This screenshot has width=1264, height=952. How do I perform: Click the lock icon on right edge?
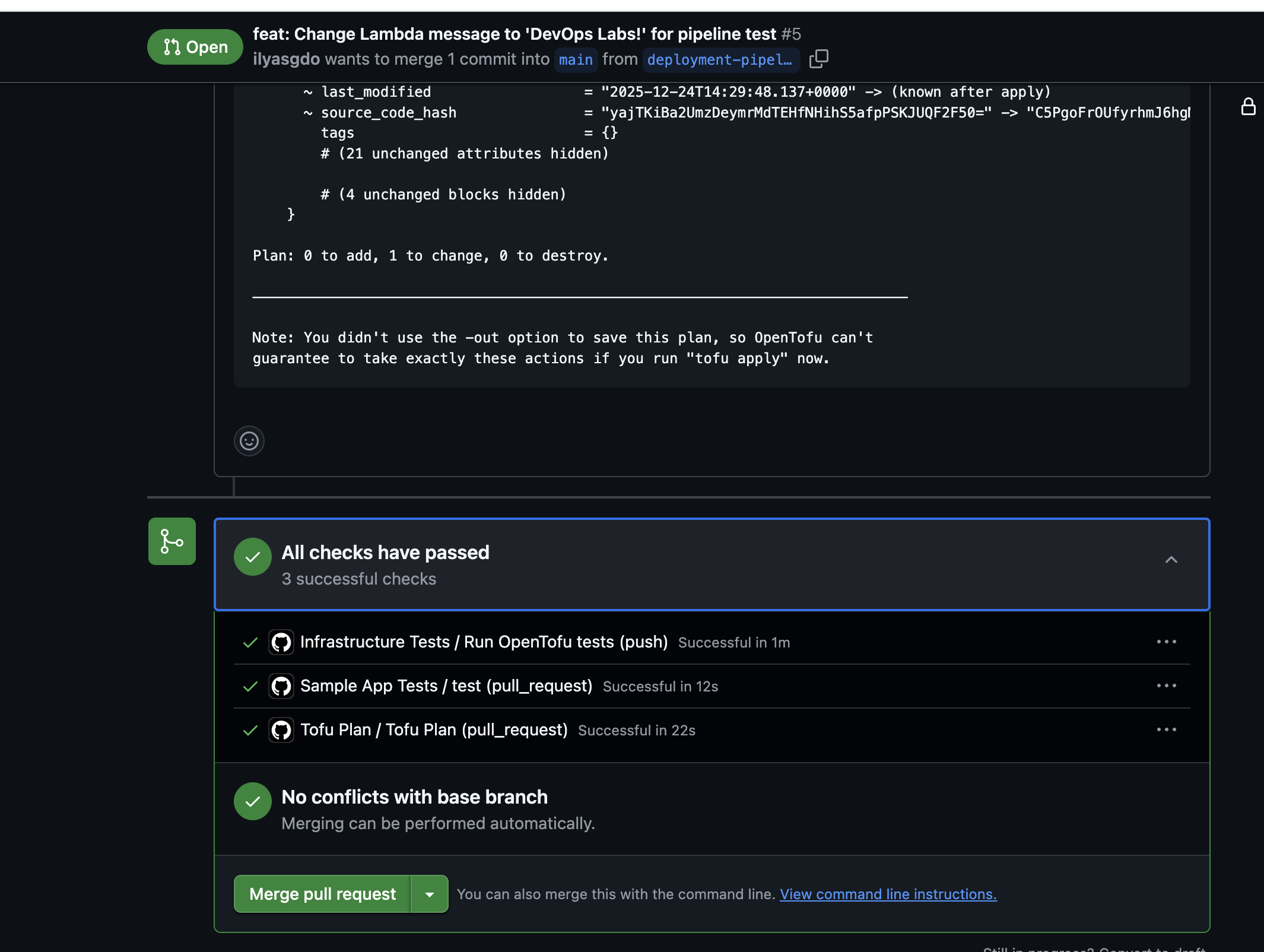[1248, 107]
